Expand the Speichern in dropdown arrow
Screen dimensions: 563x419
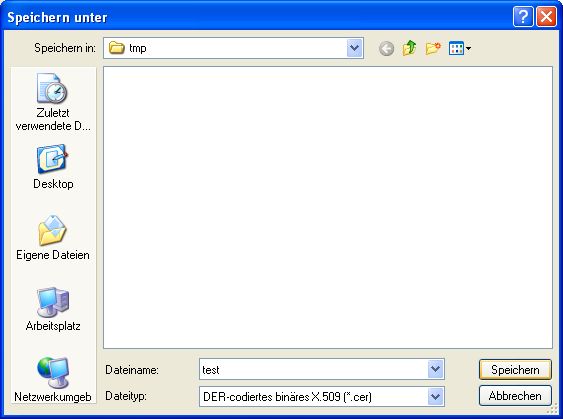pyautogui.click(x=355, y=48)
